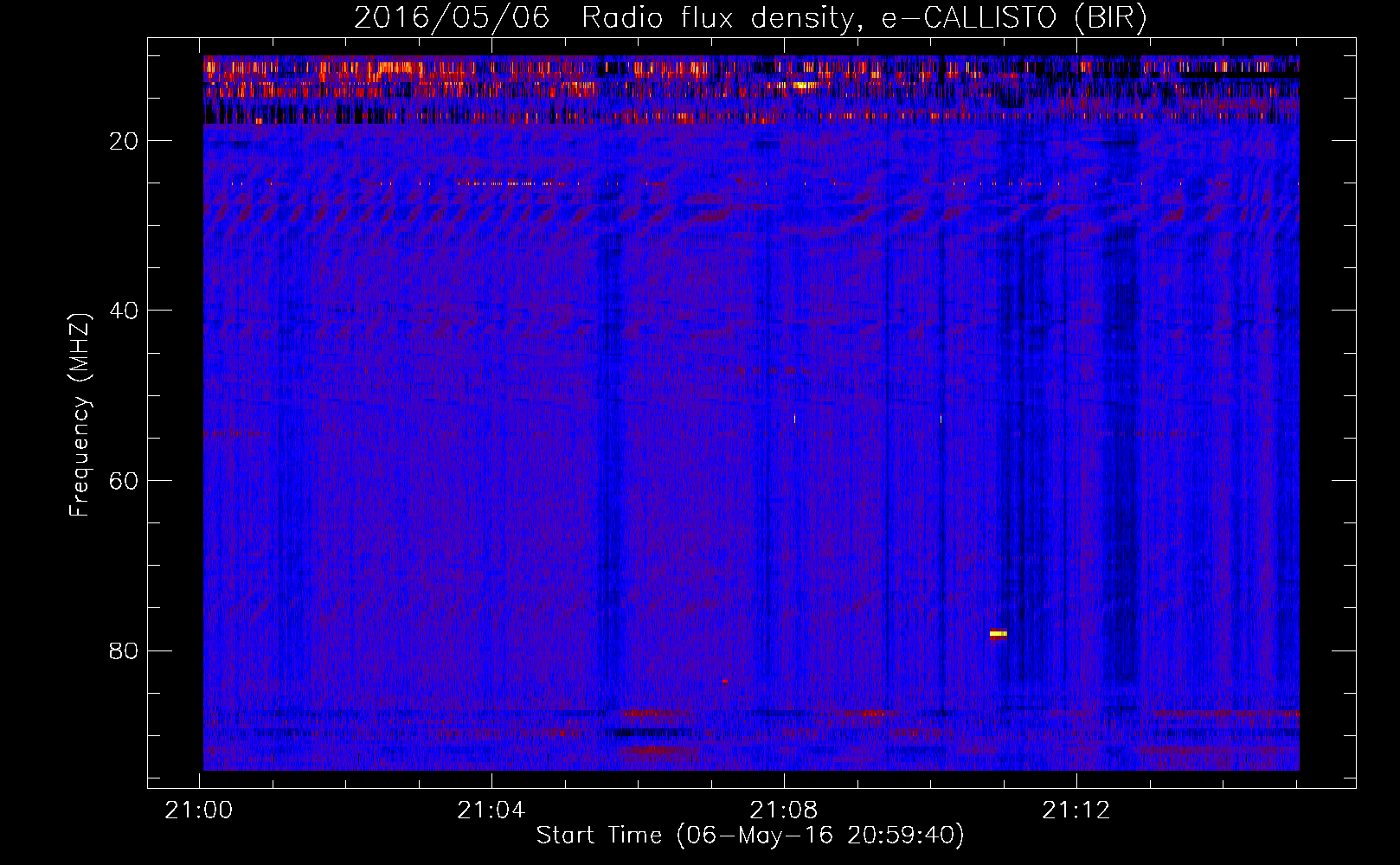Click the plot title "Radio flux density, e-CALLISTO (BIR)"

[864, 17]
